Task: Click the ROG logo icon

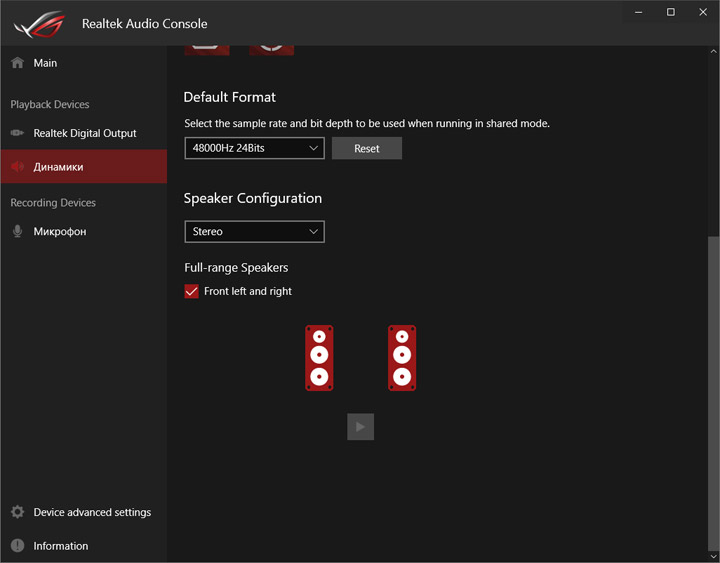Action: coord(38,23)
